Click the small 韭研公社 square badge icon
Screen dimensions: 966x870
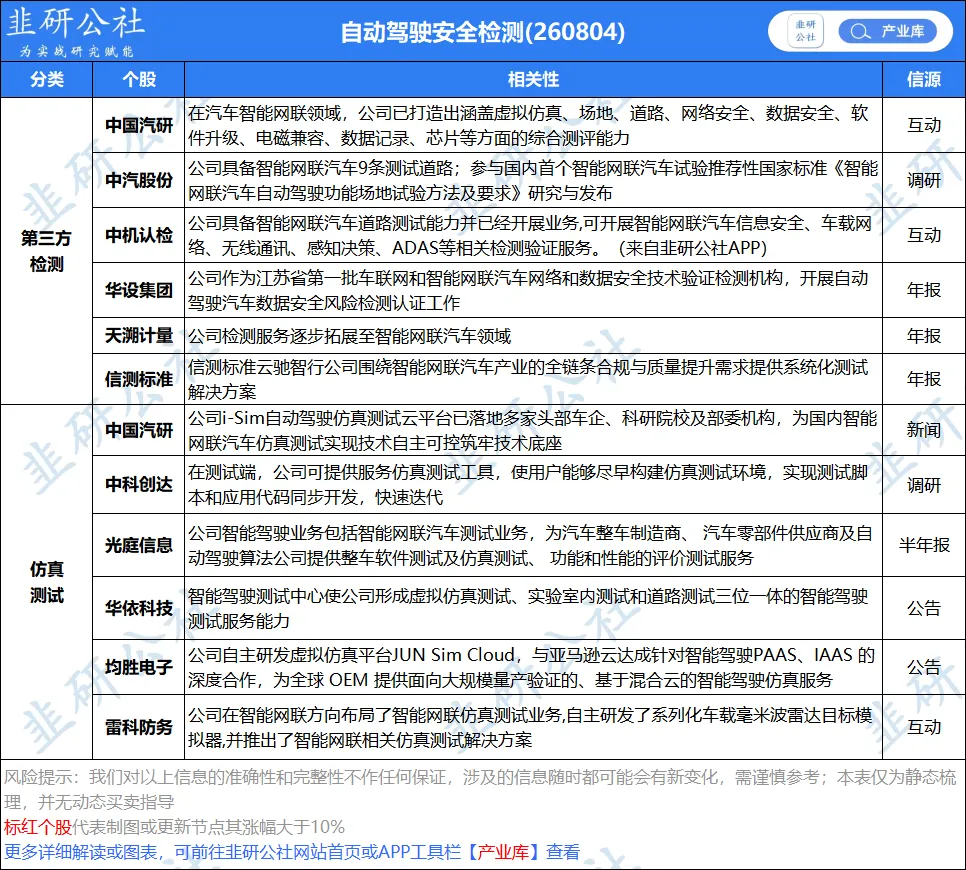pyautogui.click(x=805, y=31)
